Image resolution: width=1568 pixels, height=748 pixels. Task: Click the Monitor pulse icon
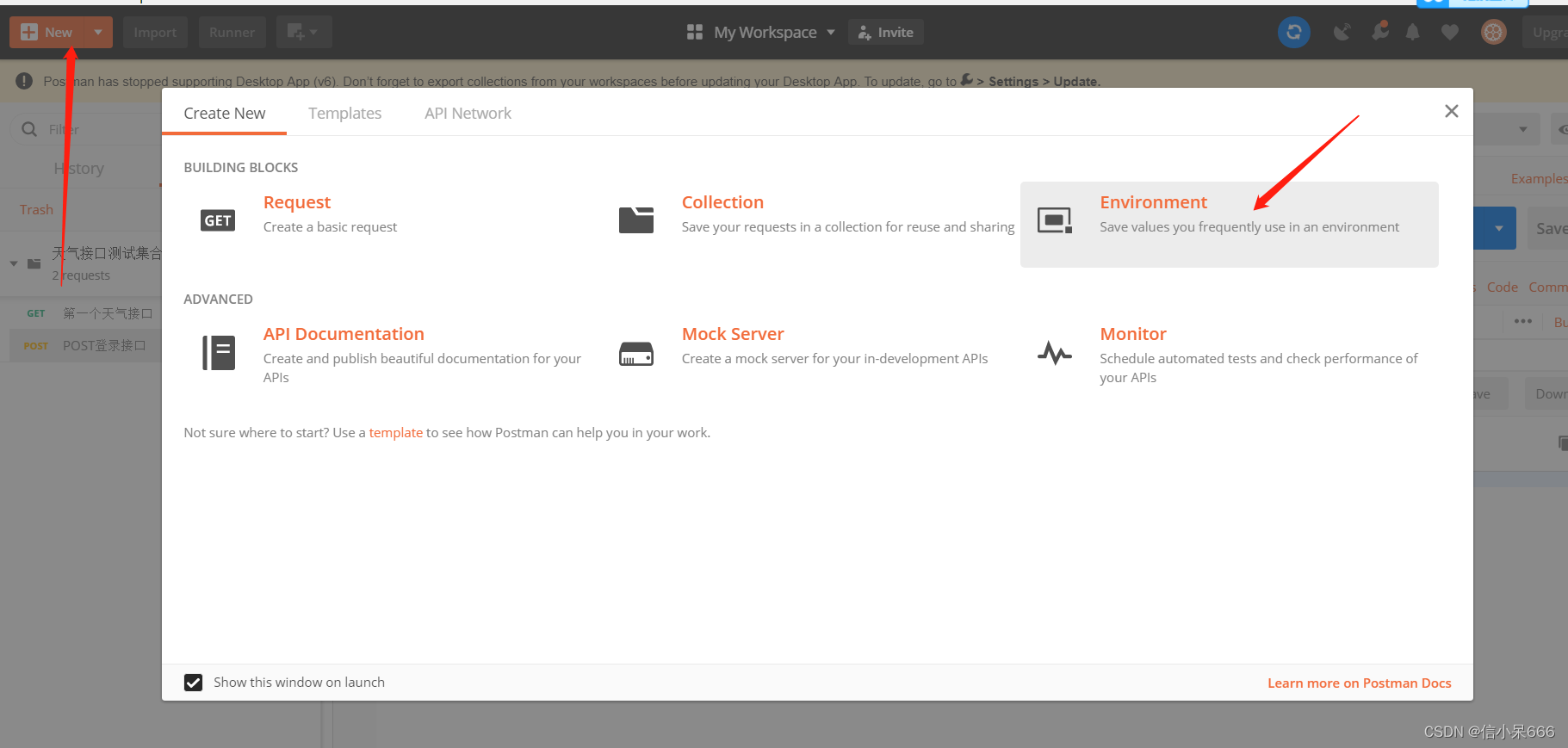(1055, 353)
